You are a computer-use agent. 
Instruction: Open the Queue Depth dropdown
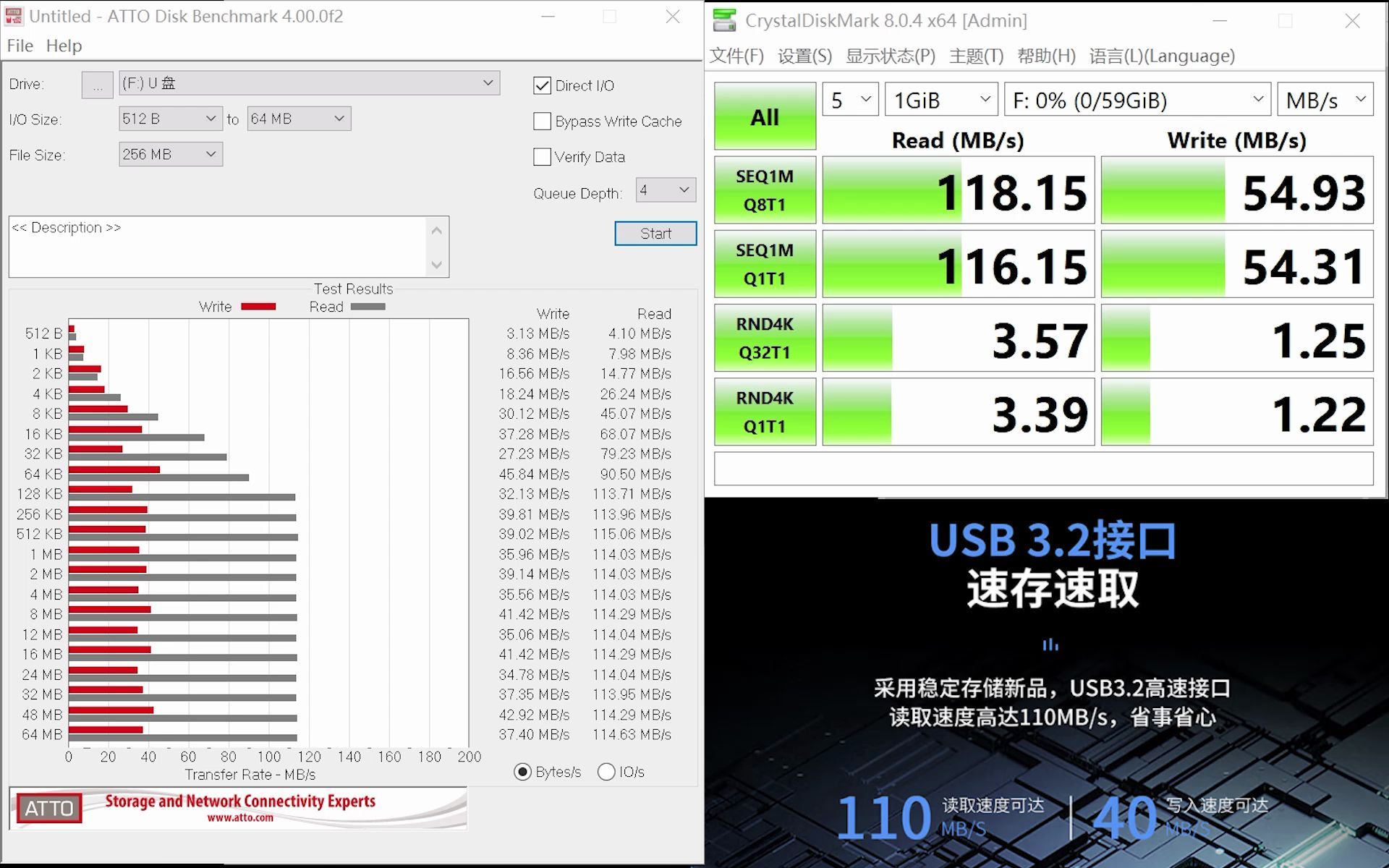click(x=666, y=190)
